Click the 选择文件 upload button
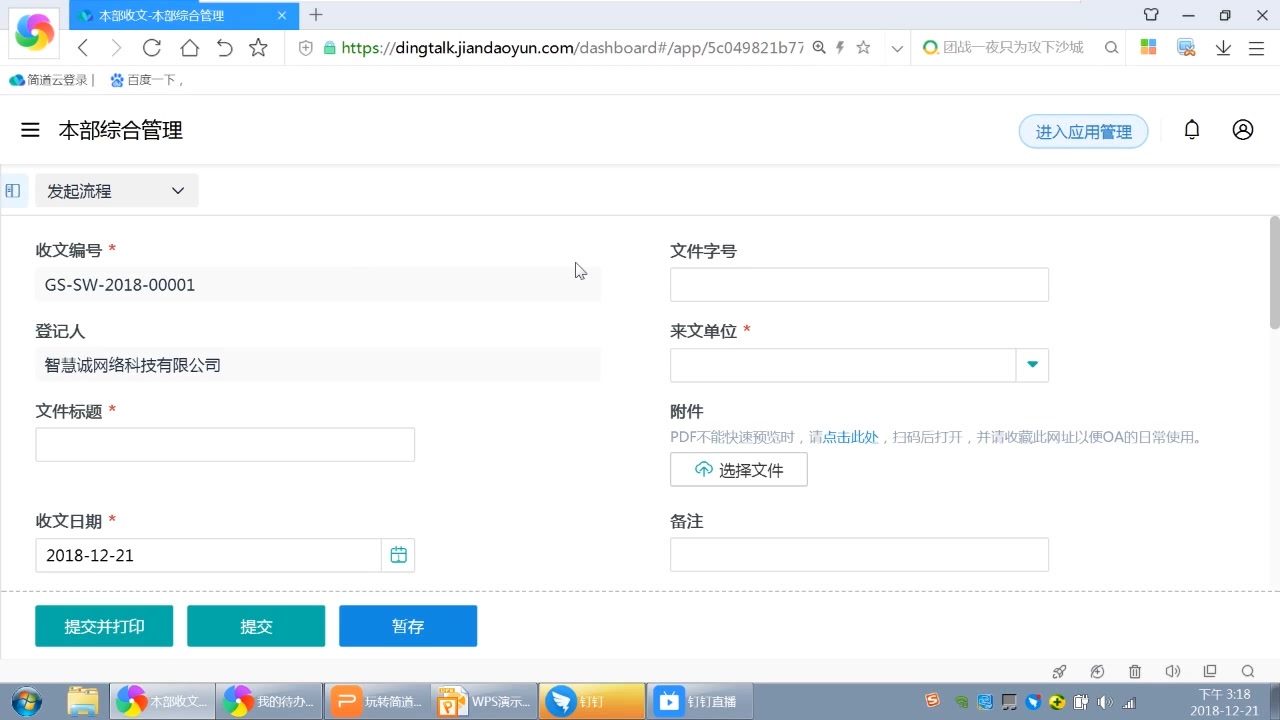The image size is (1280, 720). (739, 470)
